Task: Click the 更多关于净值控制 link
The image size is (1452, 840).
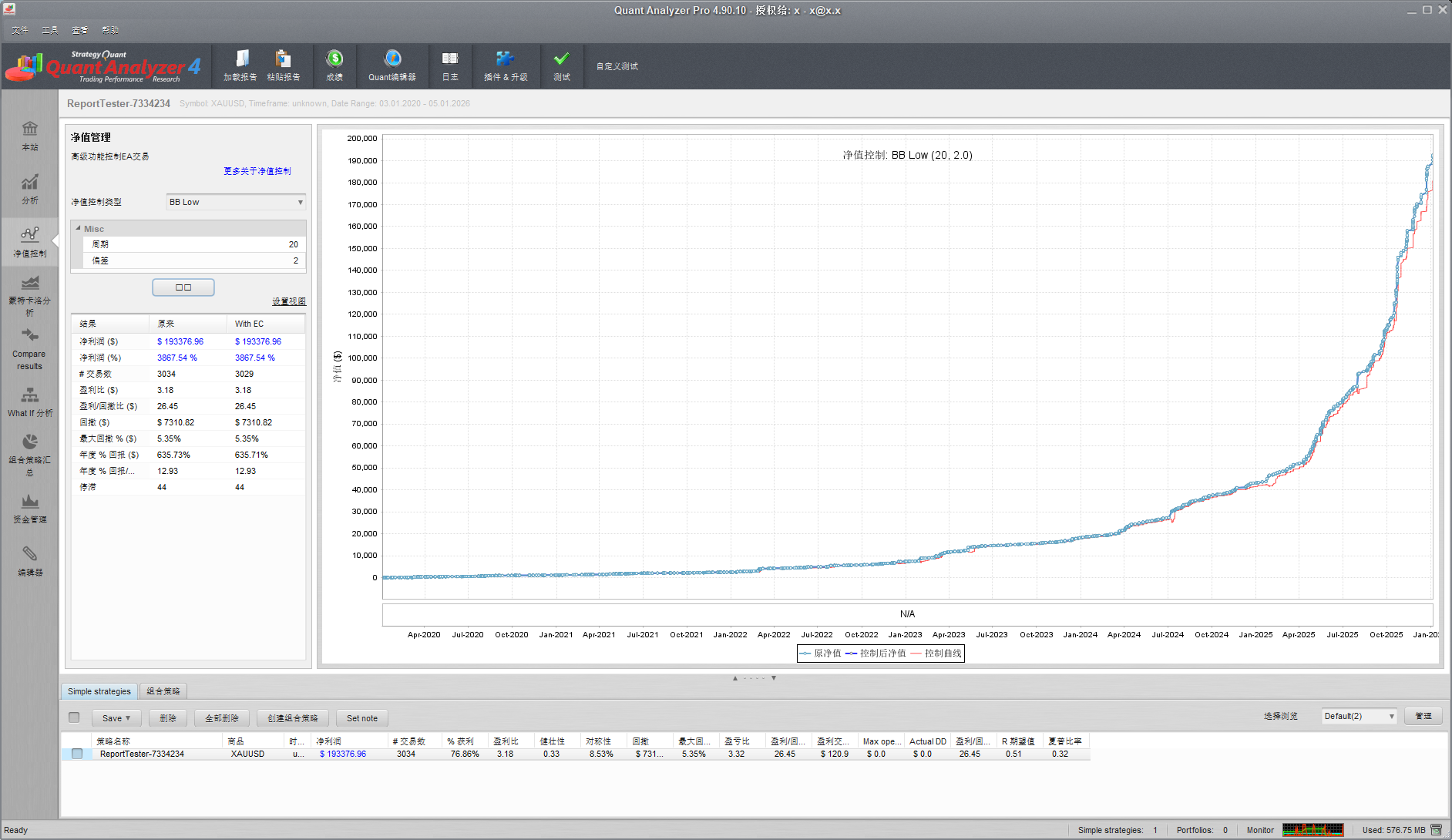Action: click(257, 171)
